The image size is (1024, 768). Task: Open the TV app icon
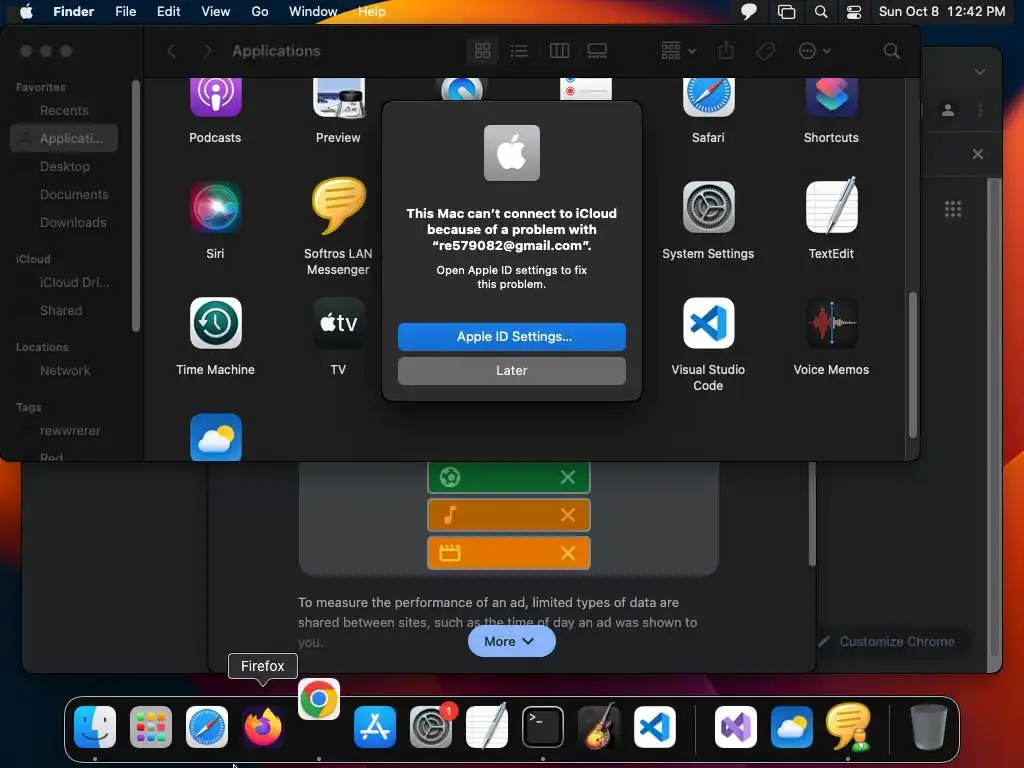[338, 323]
